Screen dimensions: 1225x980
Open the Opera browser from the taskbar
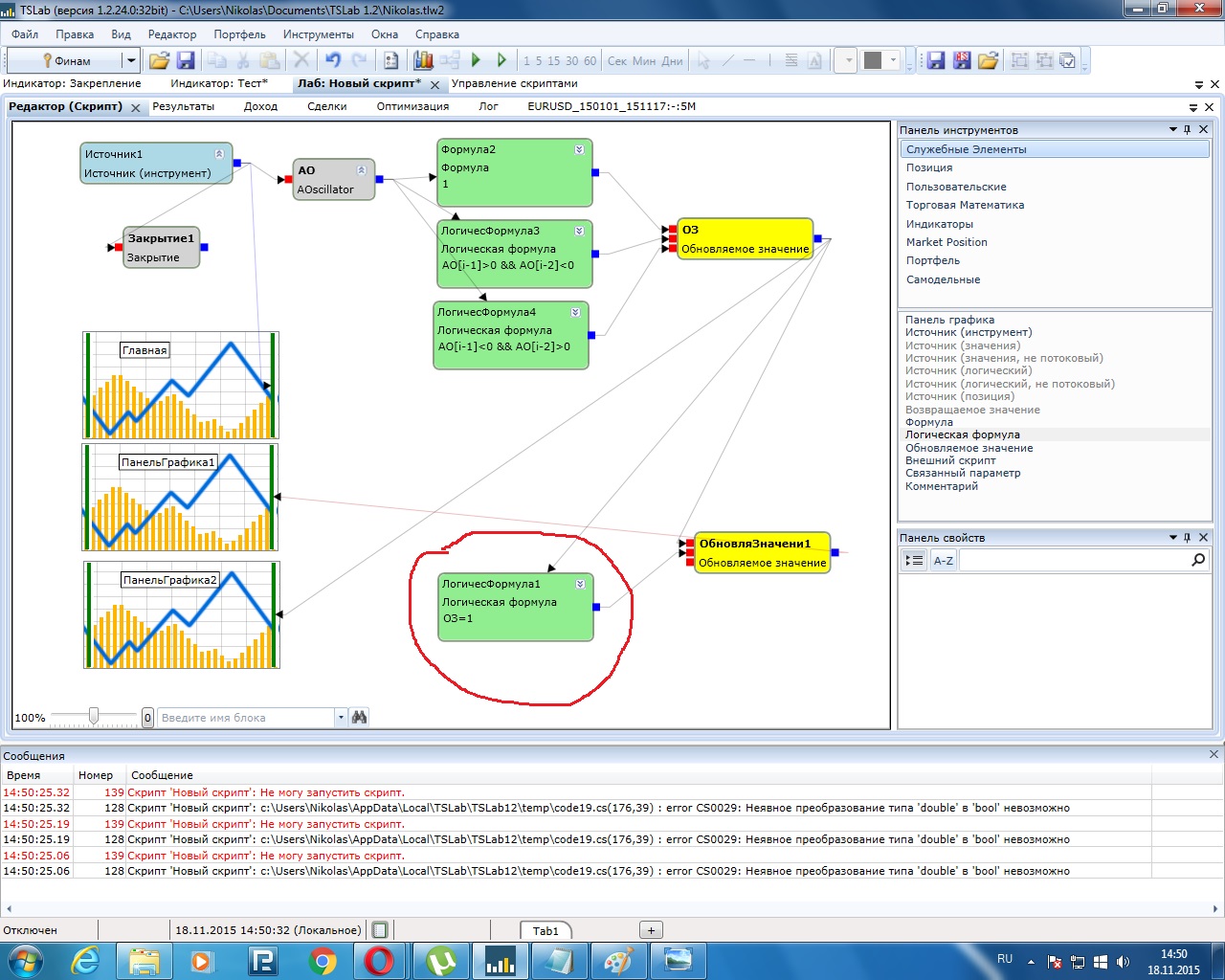click(x=378, y=960)
